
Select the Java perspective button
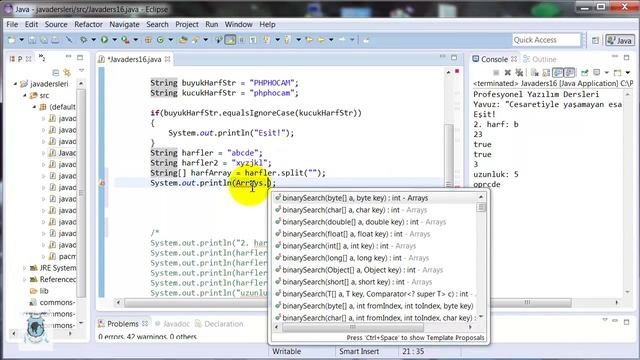tap(620, 40)
